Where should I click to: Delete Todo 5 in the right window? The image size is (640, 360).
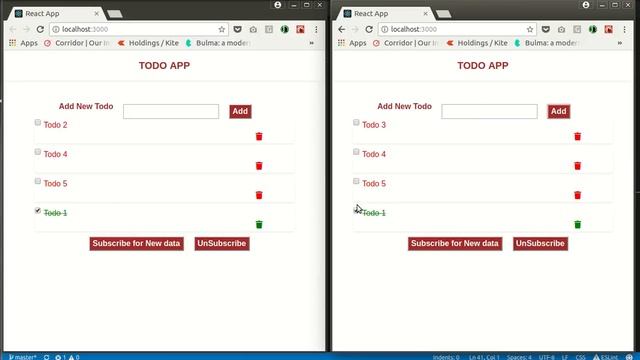click(578, 195)
